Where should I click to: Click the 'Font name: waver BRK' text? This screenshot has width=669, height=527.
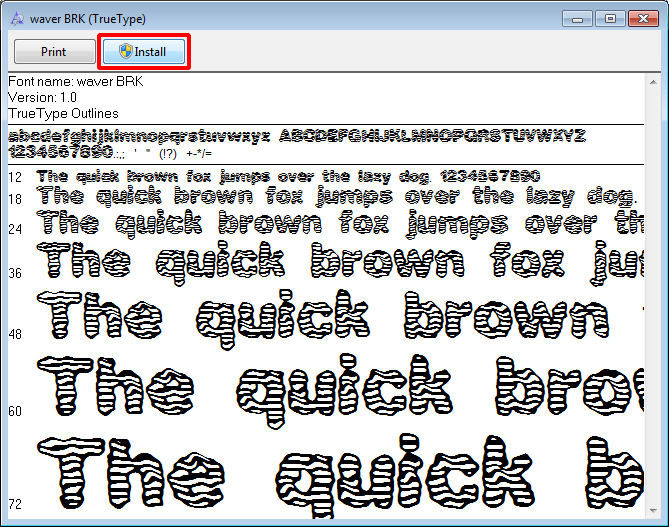pyautogui.click(x=76, y=82)
